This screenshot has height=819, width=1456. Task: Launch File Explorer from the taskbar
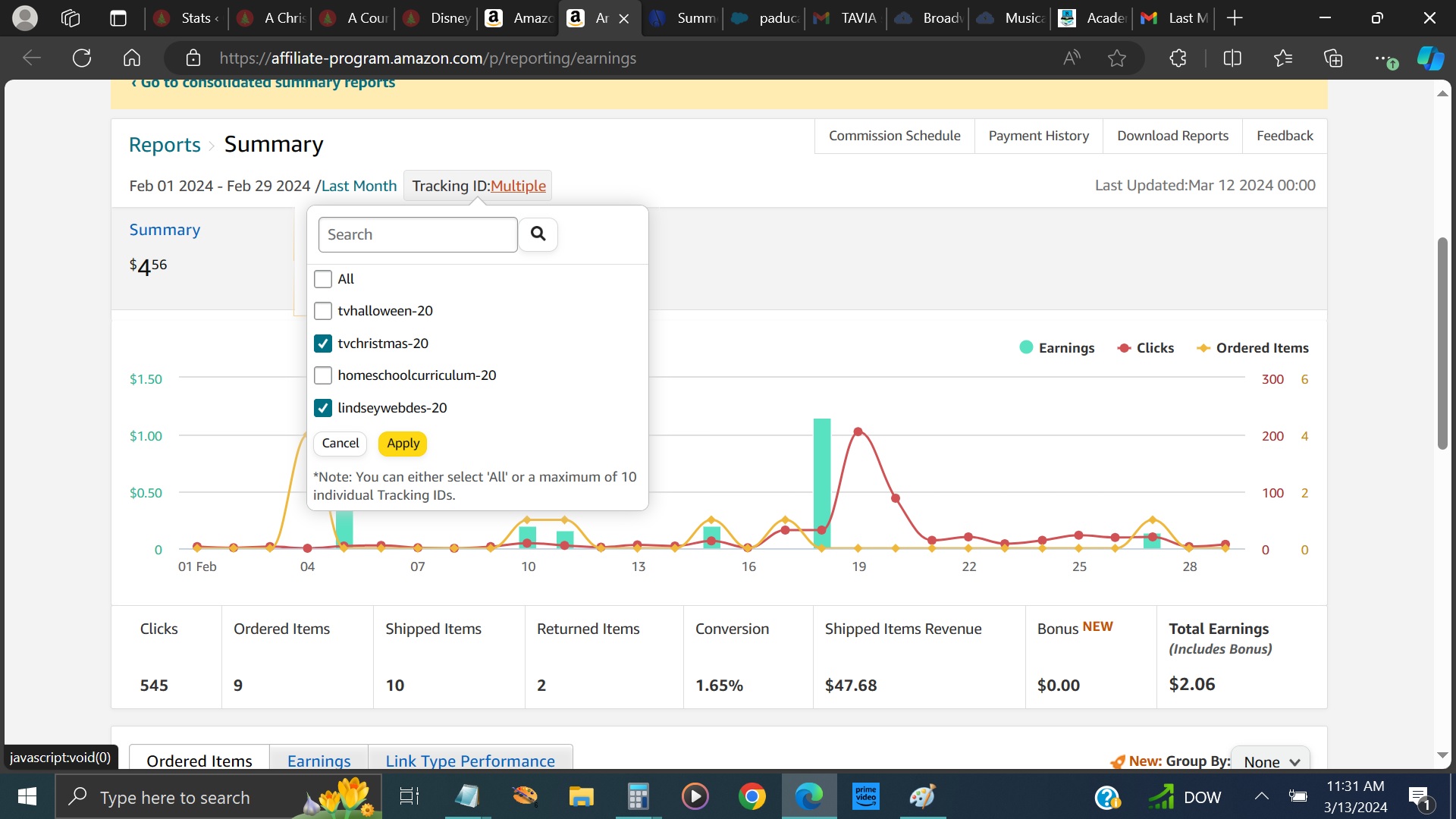click(x=581, y=796)
